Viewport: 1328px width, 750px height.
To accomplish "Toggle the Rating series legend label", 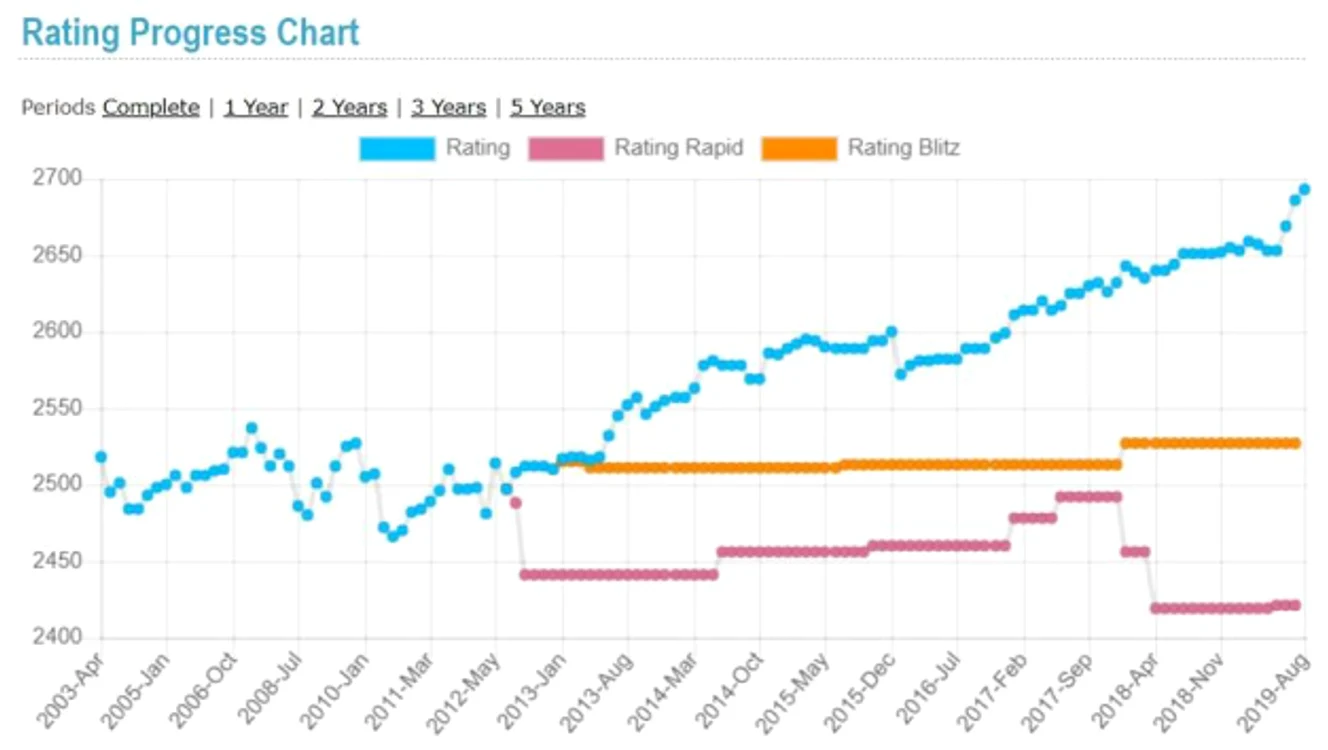I will point(478,148).
